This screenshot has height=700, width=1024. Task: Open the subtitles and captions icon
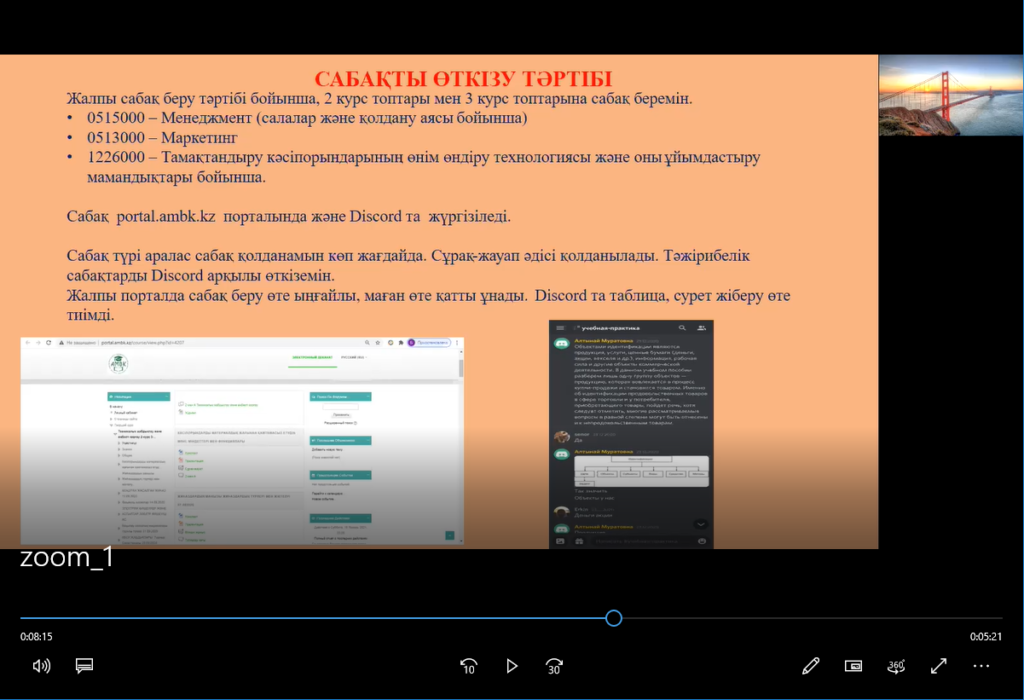pyautogui.click(x=84, y=665)
